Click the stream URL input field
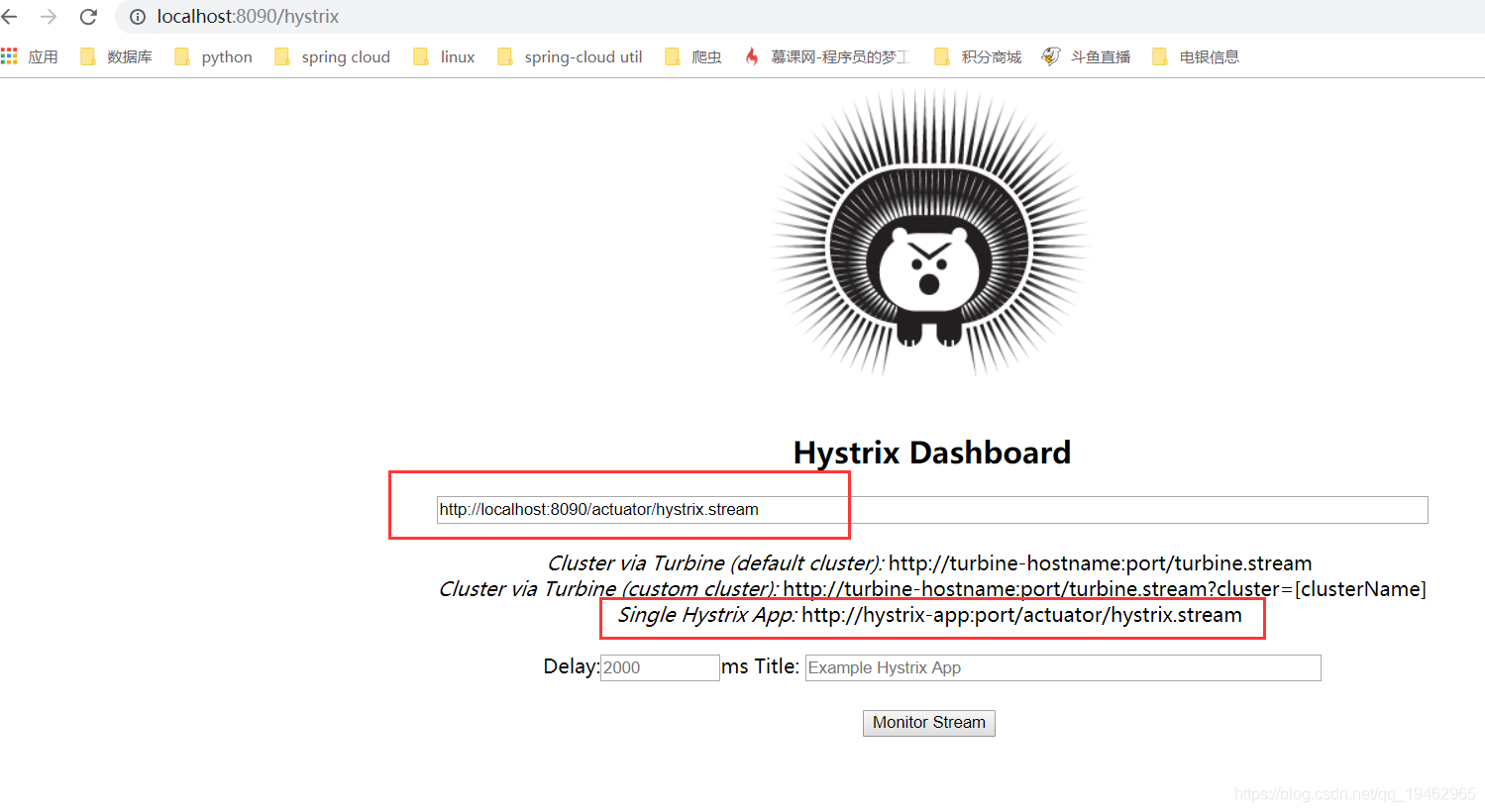 pyautogui.click(x=932, y=510)
